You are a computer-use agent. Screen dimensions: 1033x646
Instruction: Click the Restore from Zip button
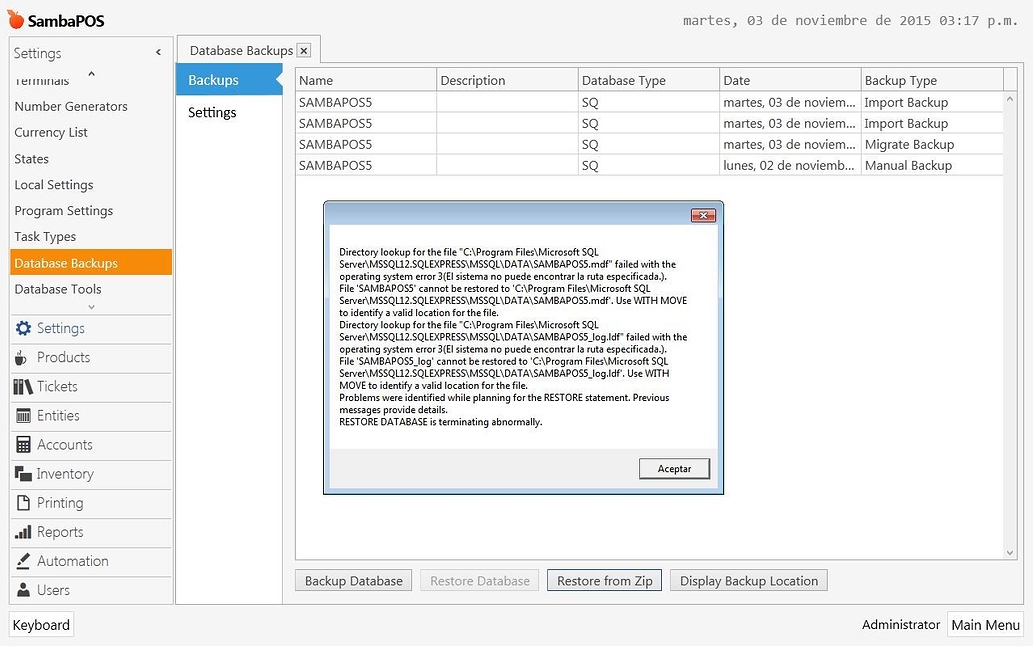(x=604, y=580)
